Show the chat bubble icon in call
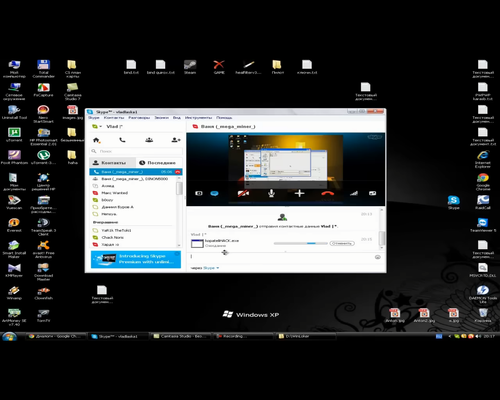 [214, 193]
